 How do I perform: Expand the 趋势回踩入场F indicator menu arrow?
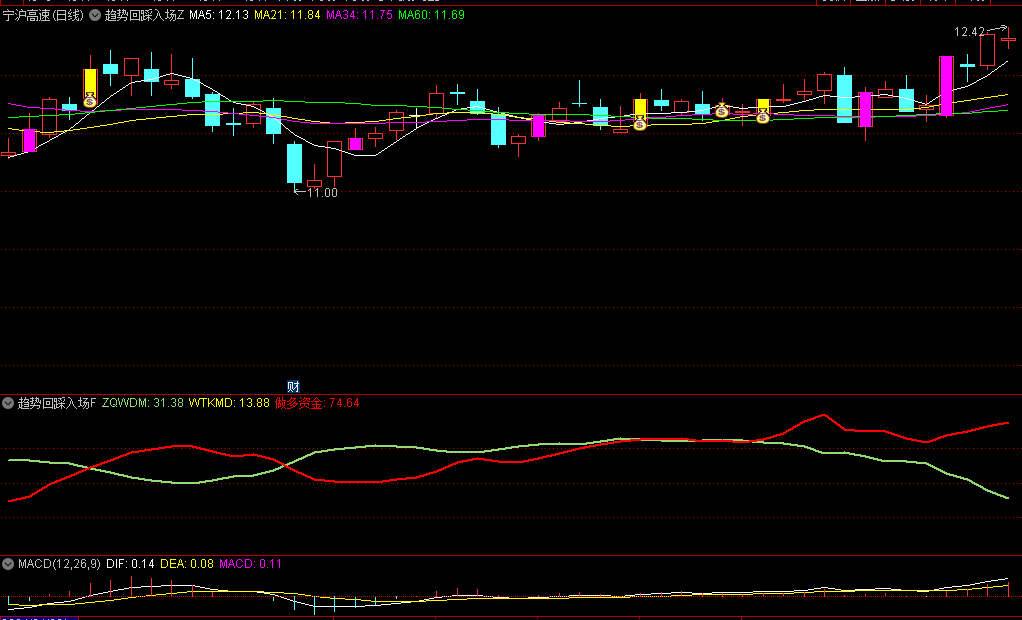click(8, 404)
